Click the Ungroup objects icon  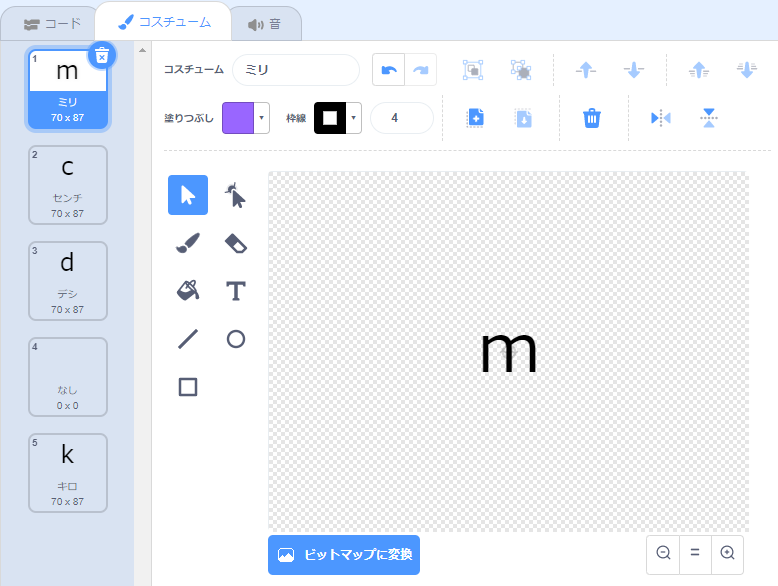point(521,70)
